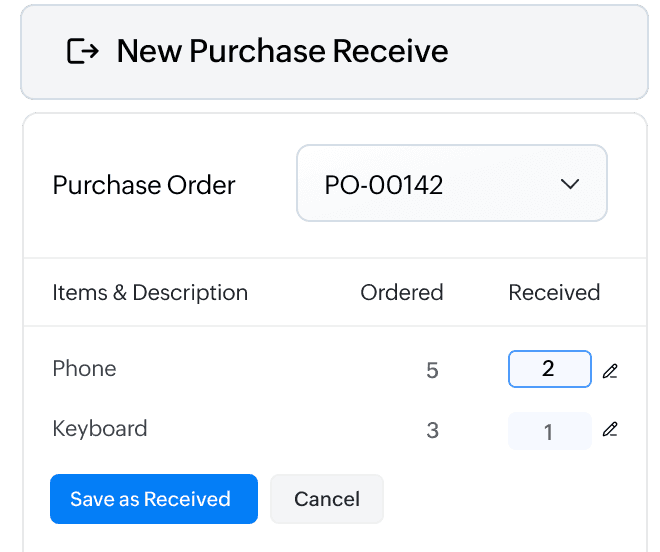Expand the Purchase Order dropdown chevron
Image resolution: width=660 pixels, height=552 pixels.
click(570, 184)
